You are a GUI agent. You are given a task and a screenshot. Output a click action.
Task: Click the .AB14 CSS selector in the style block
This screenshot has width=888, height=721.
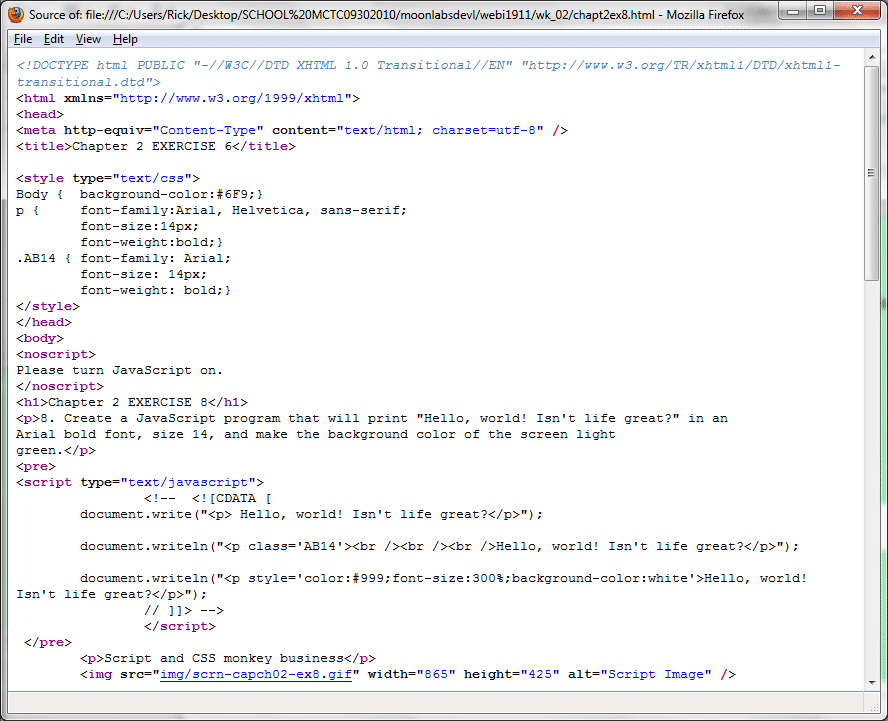click(36, 258)
